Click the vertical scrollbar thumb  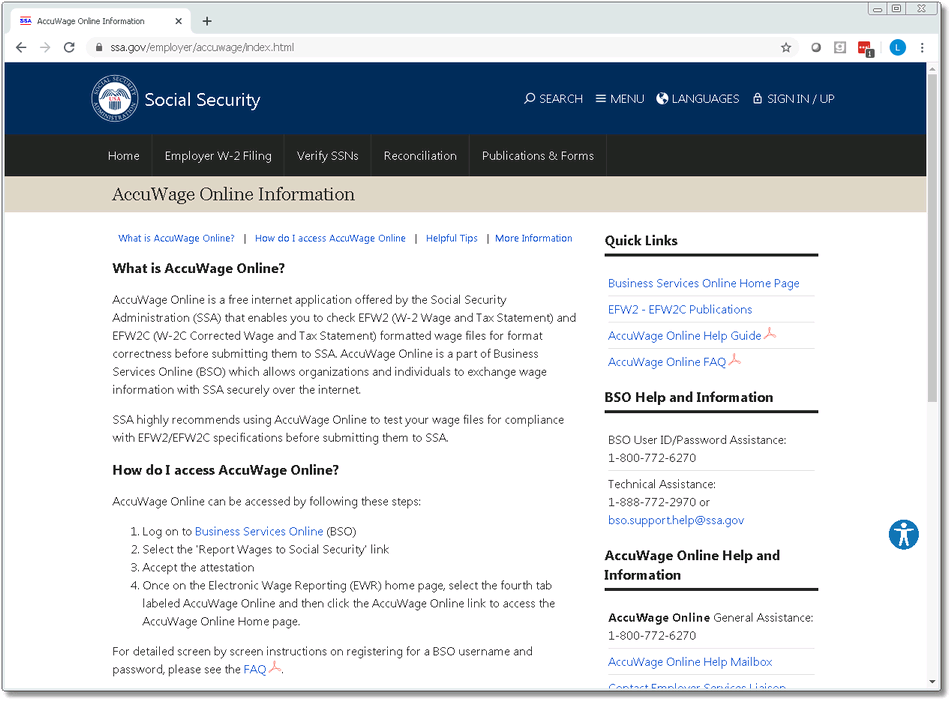pyautogui.click(x=933, y=238)
